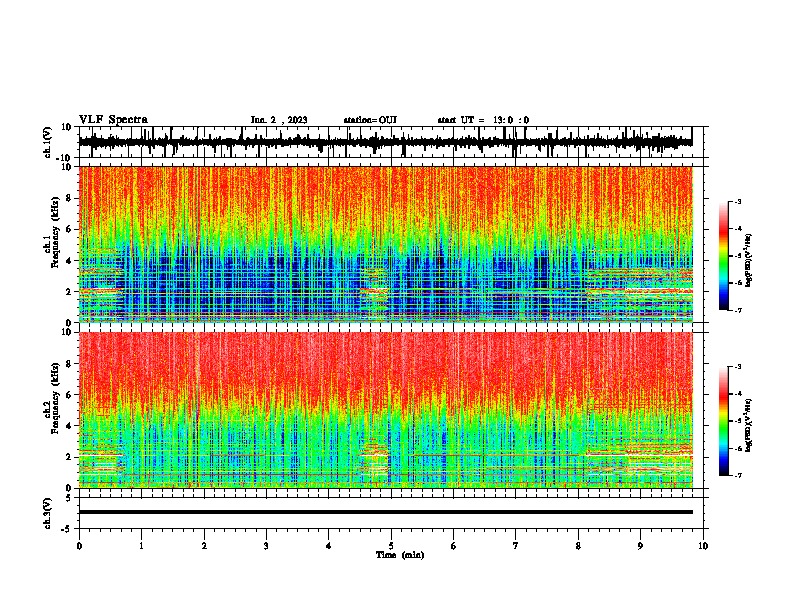Click ch.1 spectrogram 8 kHz tick label
Image resolution: width=792 pixels, height=612 pixels.
[70, 198]
